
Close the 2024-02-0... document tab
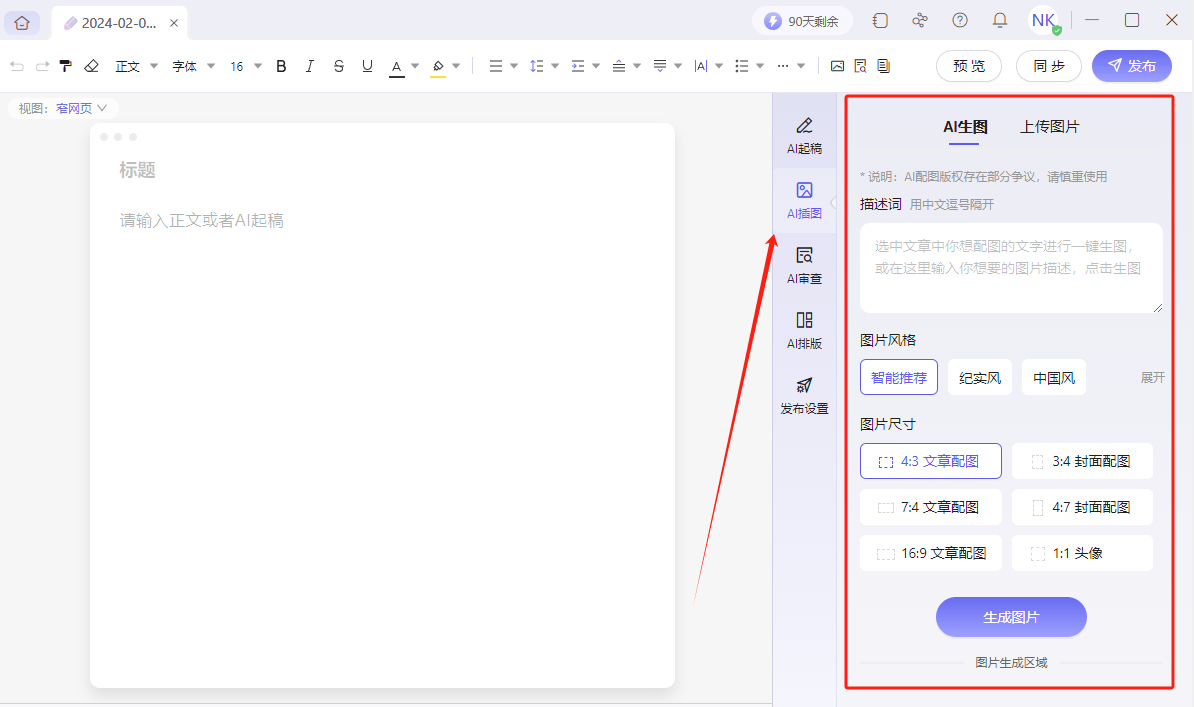pos(173,22)
